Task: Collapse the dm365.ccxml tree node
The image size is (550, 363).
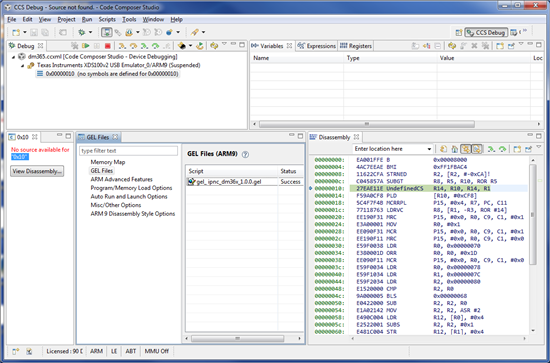Action: point(14,57)
